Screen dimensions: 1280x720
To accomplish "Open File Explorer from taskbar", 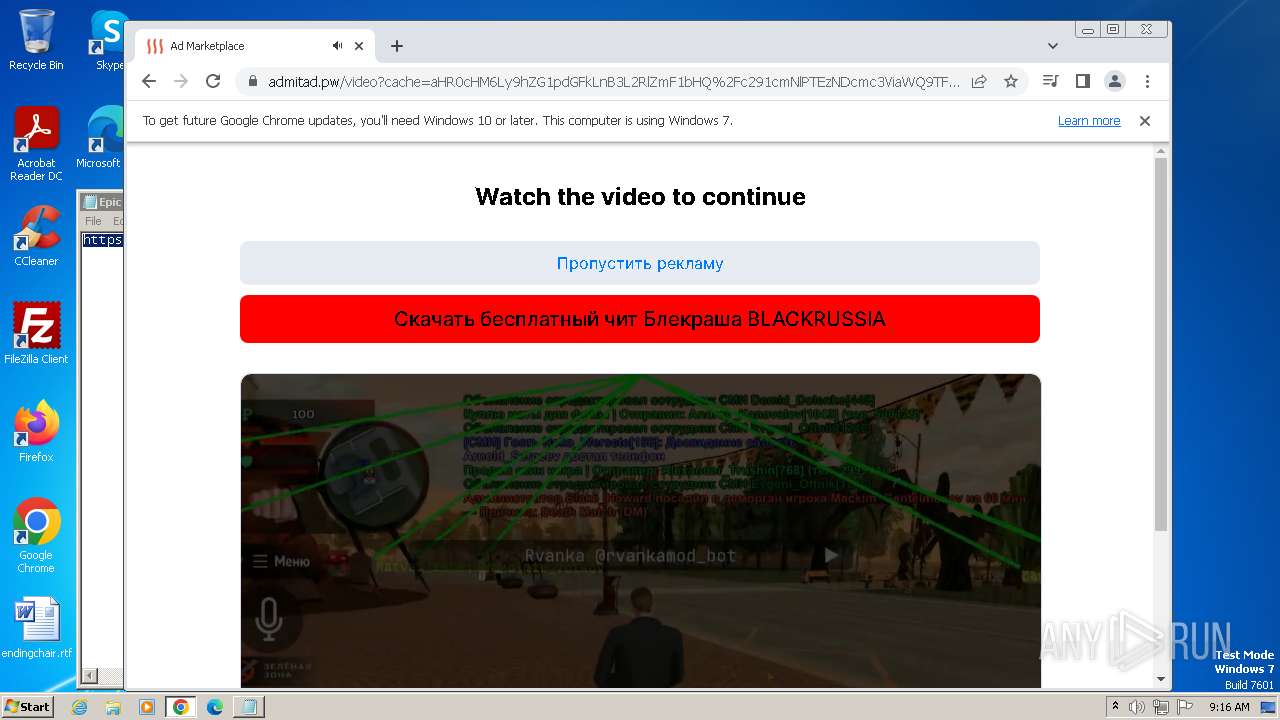I will (113, 707).
